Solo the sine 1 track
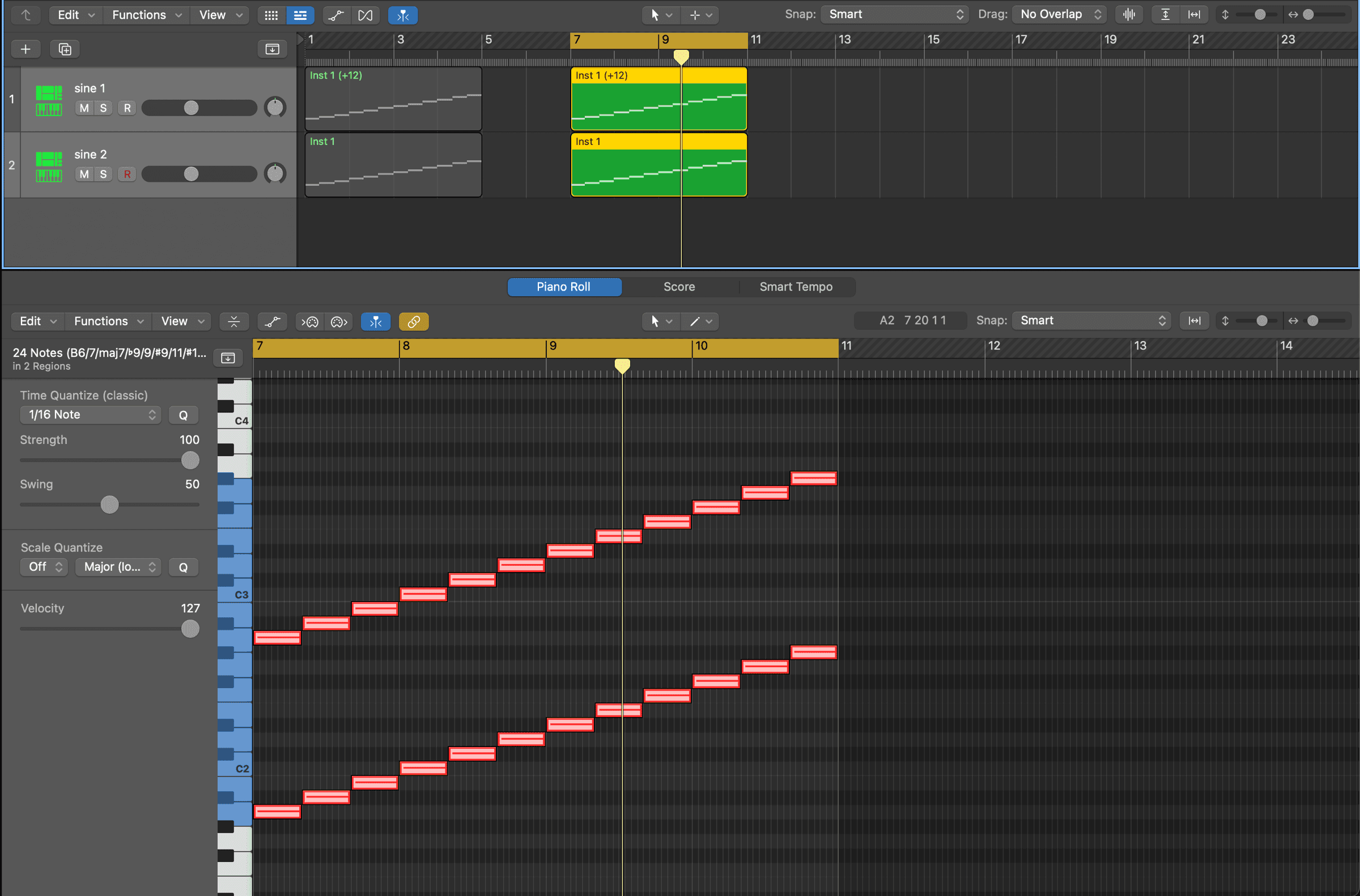 pyautogui.click(x=104, y=108)
